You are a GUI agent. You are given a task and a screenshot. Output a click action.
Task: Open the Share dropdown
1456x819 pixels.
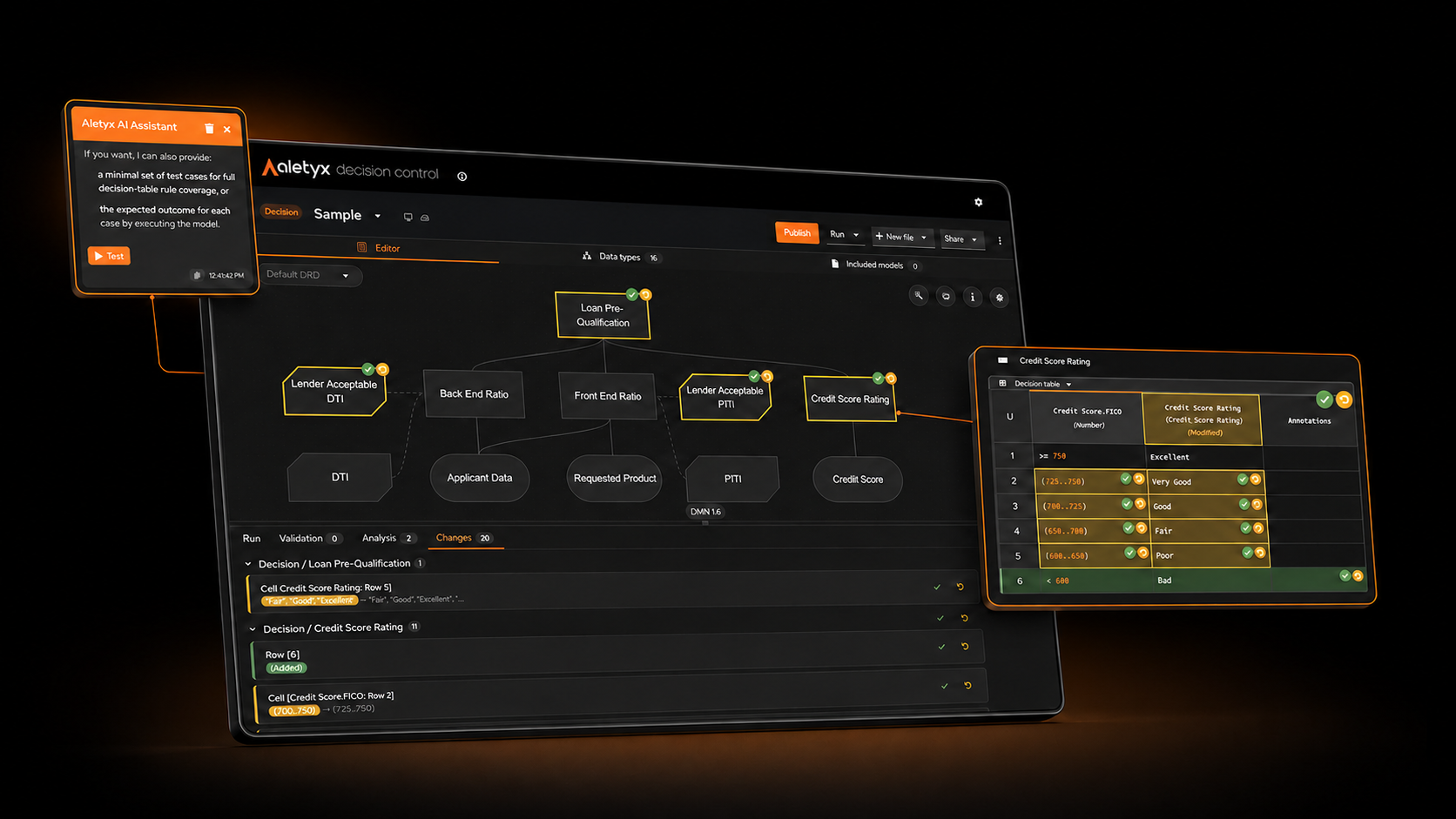tap(961, 238)
